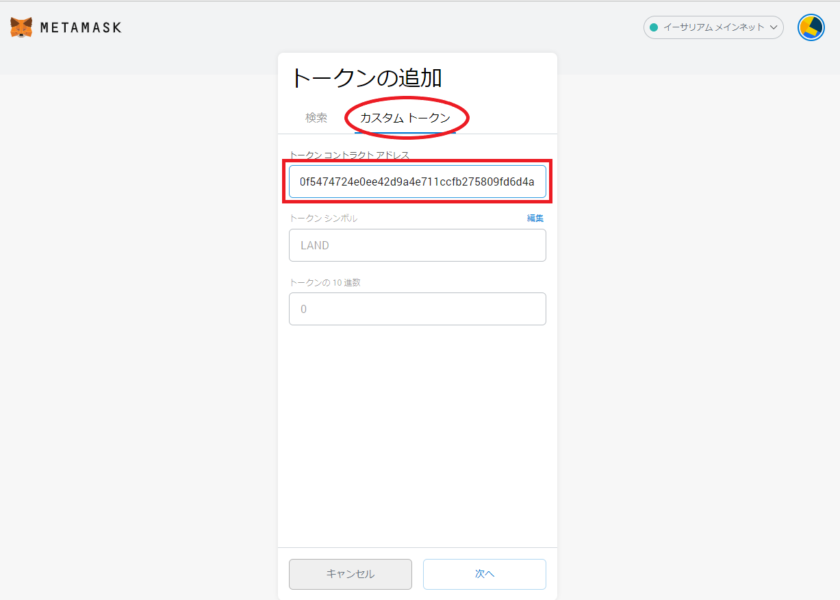This screenshot has height=600, width=840.
Task: Click the トークンの追加 heading
Action: coord(366,78)
